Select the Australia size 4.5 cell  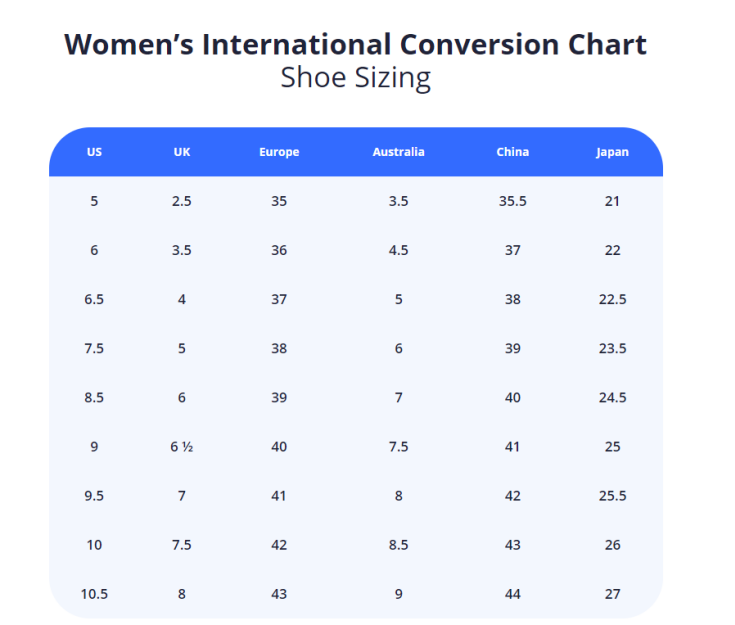(398, 250)
